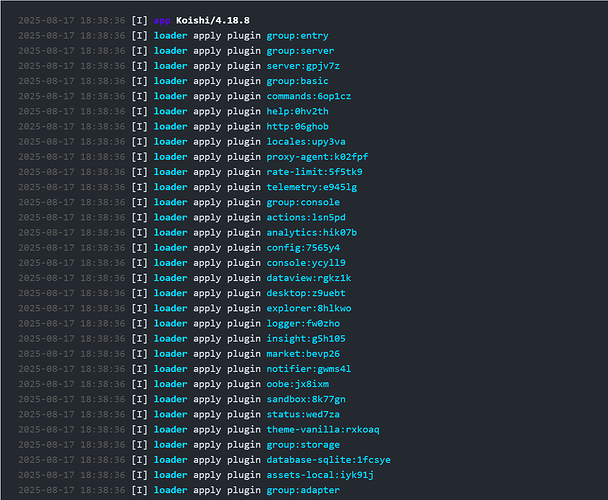The height and width of the screenshot is (500, 608).
Task: Click plugin name group:server
Action: click(300, 51)
